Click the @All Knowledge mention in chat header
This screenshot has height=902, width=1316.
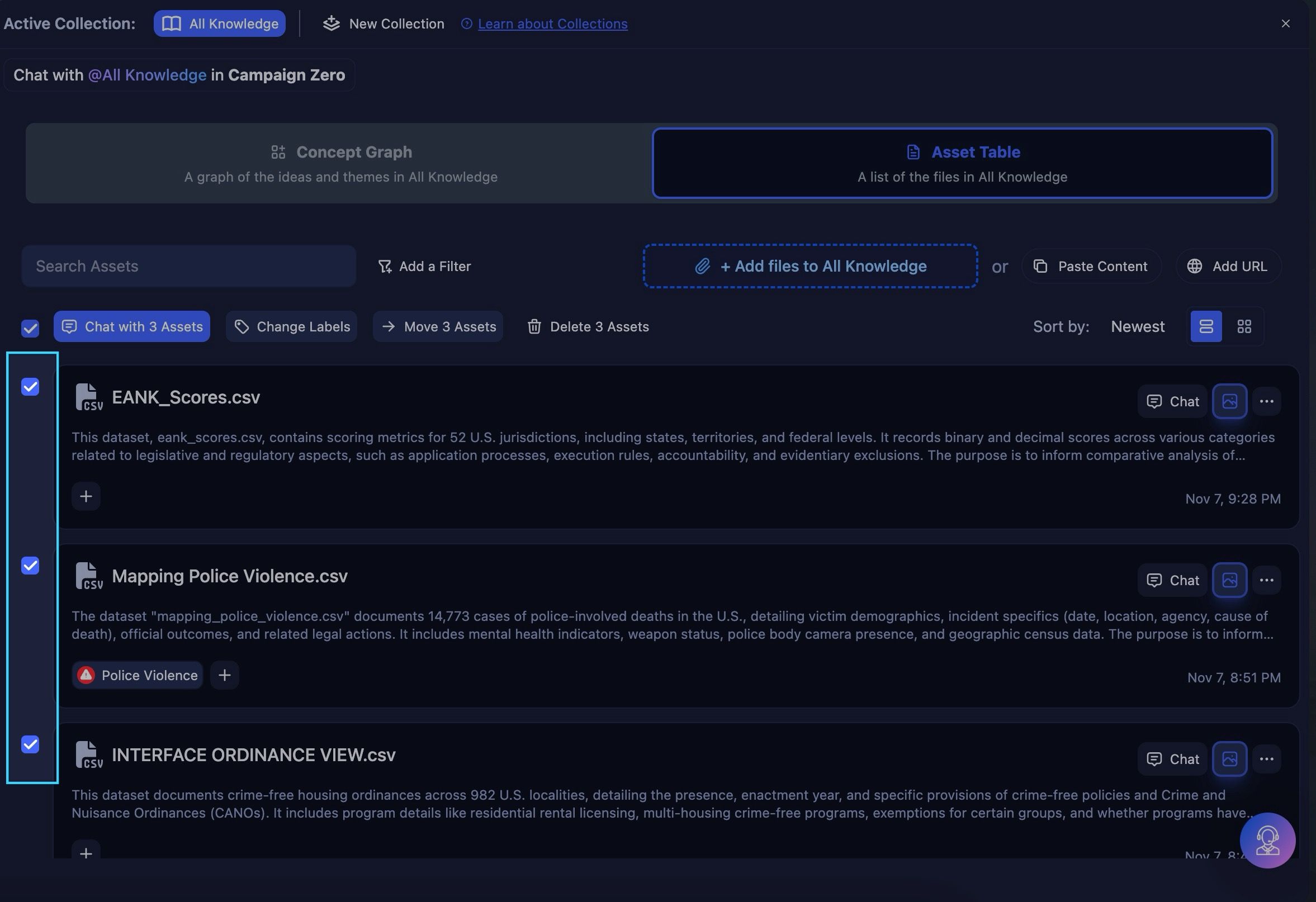click(147, 75)
